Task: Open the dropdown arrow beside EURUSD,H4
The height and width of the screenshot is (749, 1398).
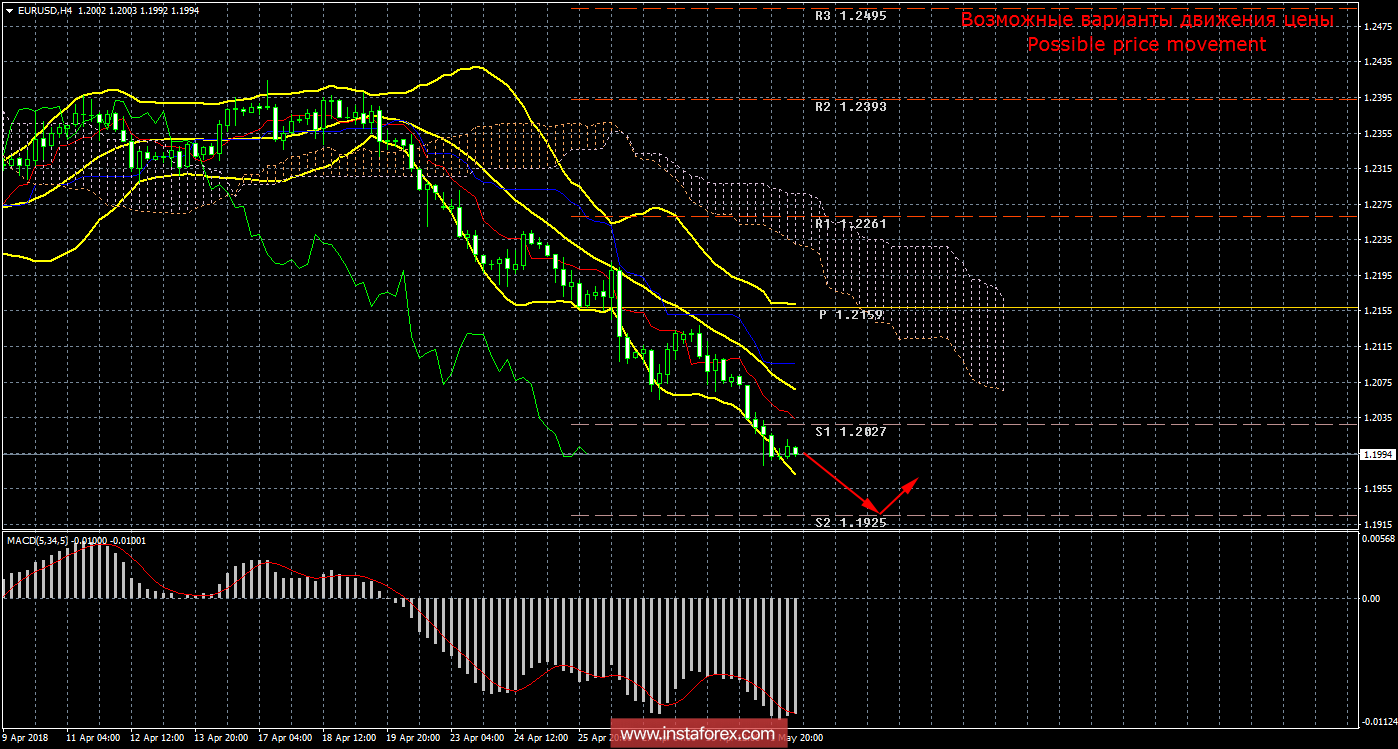Action: (x=8, y=9)
